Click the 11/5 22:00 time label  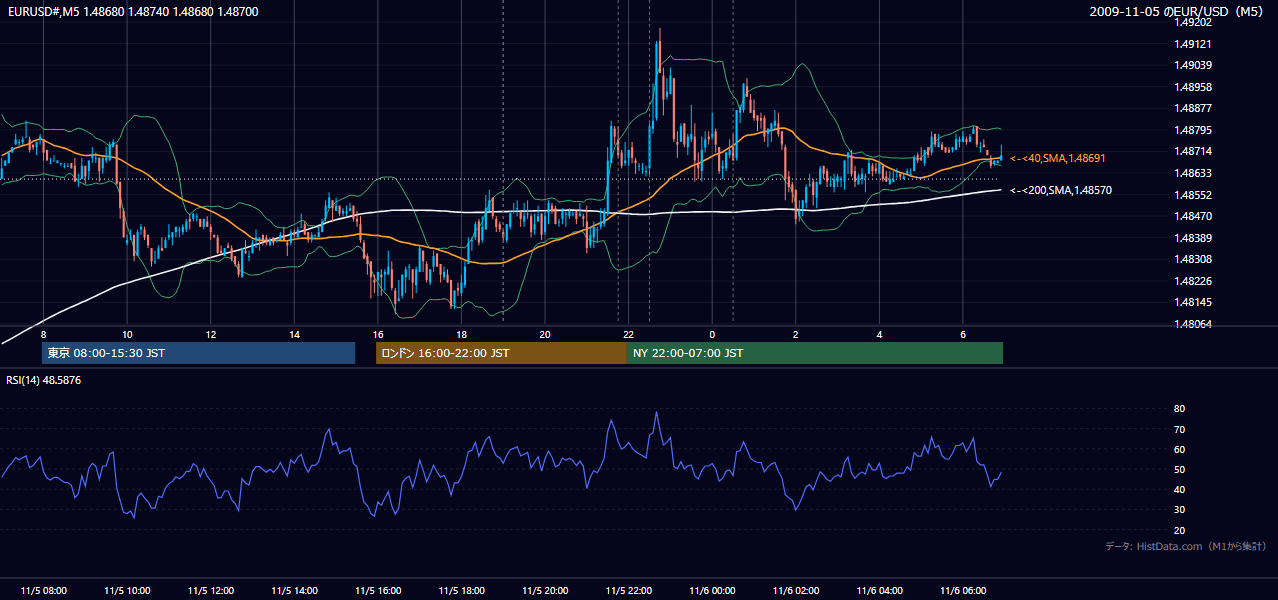(x=628, y=591)
